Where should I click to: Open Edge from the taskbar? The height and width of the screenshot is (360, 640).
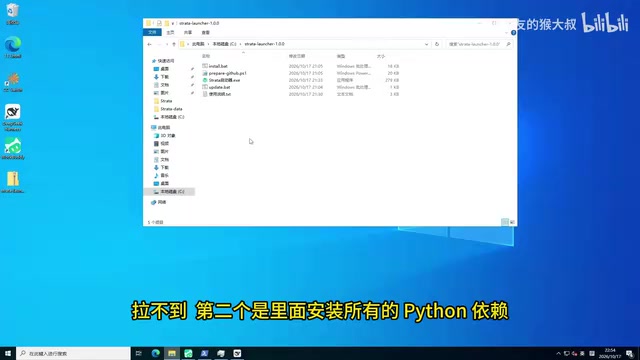pyautogui.click(x=156, y=353)
